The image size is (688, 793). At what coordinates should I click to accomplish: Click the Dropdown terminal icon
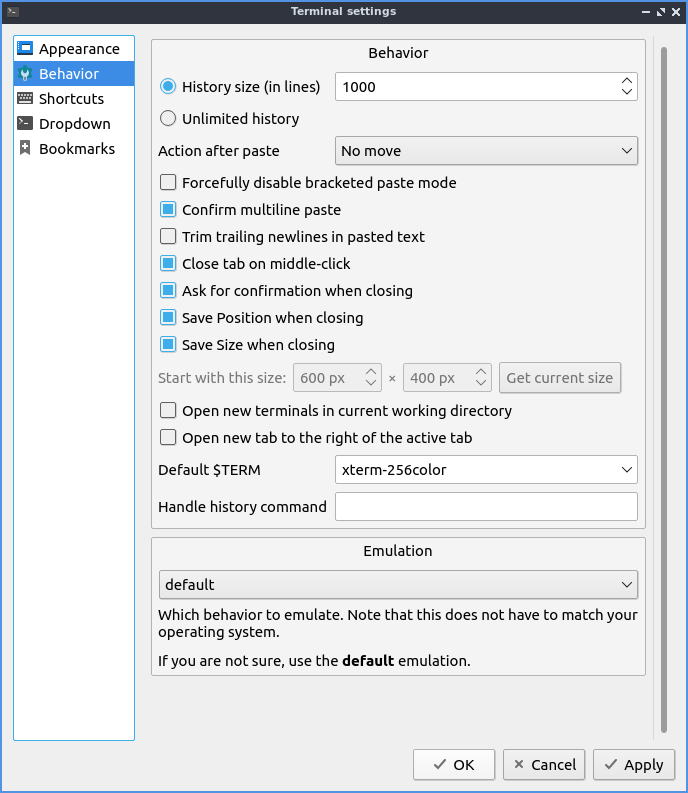click(x=25, y=124)
